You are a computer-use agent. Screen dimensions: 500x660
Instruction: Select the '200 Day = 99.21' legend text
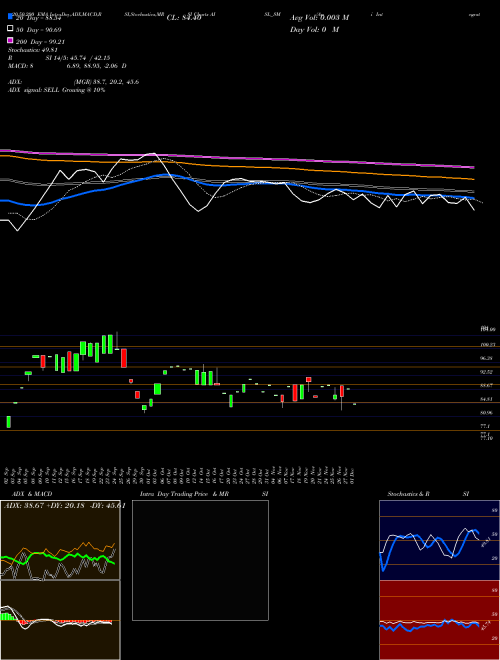point(40,42)
